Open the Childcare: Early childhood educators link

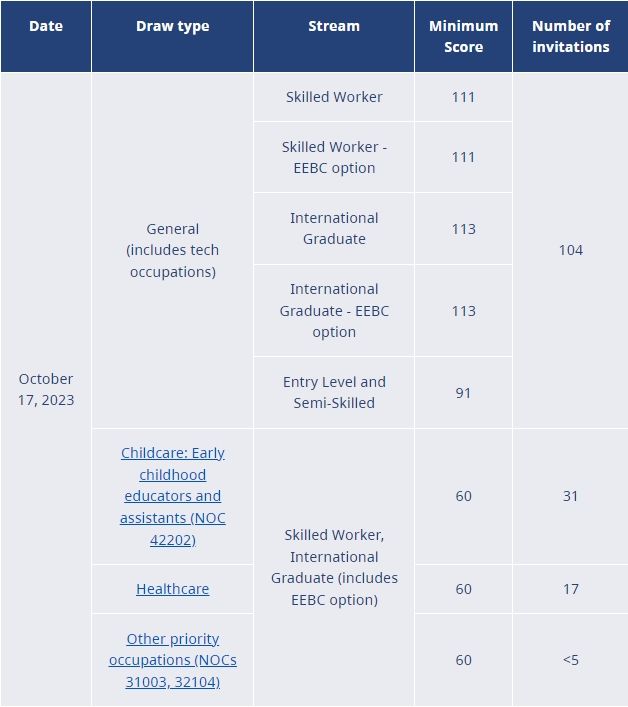(x=173, y=496)
